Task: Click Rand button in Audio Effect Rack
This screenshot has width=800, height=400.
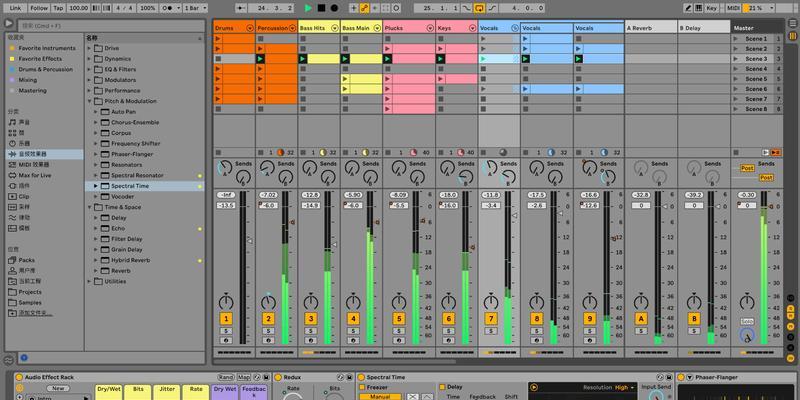Action: (226, 377)
